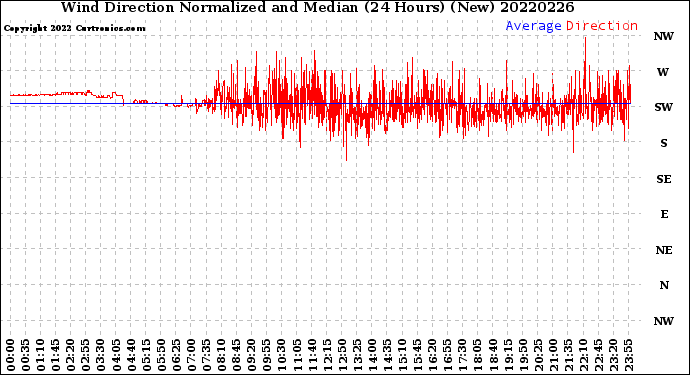Viewport: 690px width, 375px height.
Task: Click the Copyright 2022 Cartronics.com notice
Action: (x=74, y=28)
